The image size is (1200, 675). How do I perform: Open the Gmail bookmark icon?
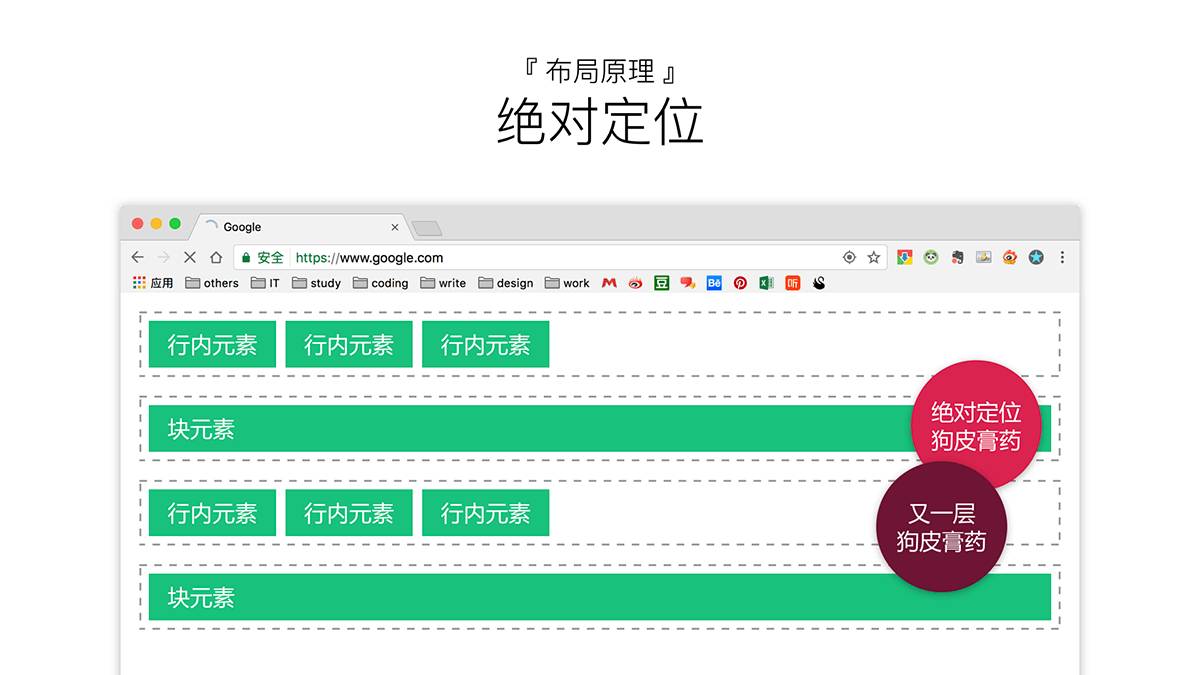click(x=609, y=283)
